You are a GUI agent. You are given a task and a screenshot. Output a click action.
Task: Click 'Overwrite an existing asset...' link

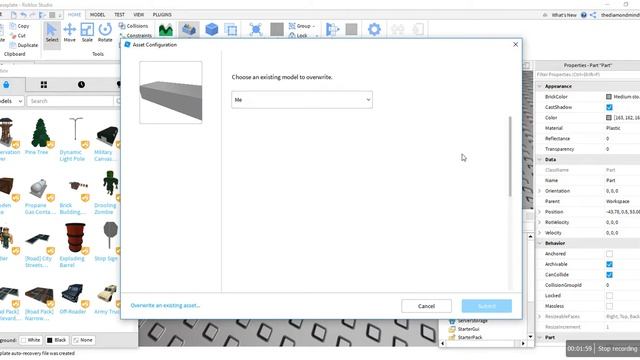coord(165,305)
